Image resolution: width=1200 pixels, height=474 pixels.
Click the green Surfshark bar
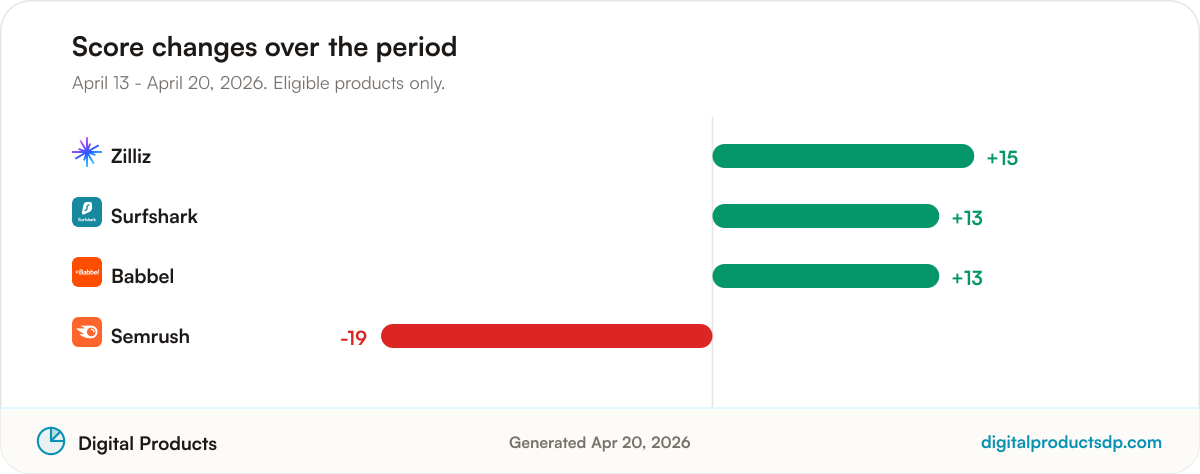pyautogui.click(x=826, y=216)
